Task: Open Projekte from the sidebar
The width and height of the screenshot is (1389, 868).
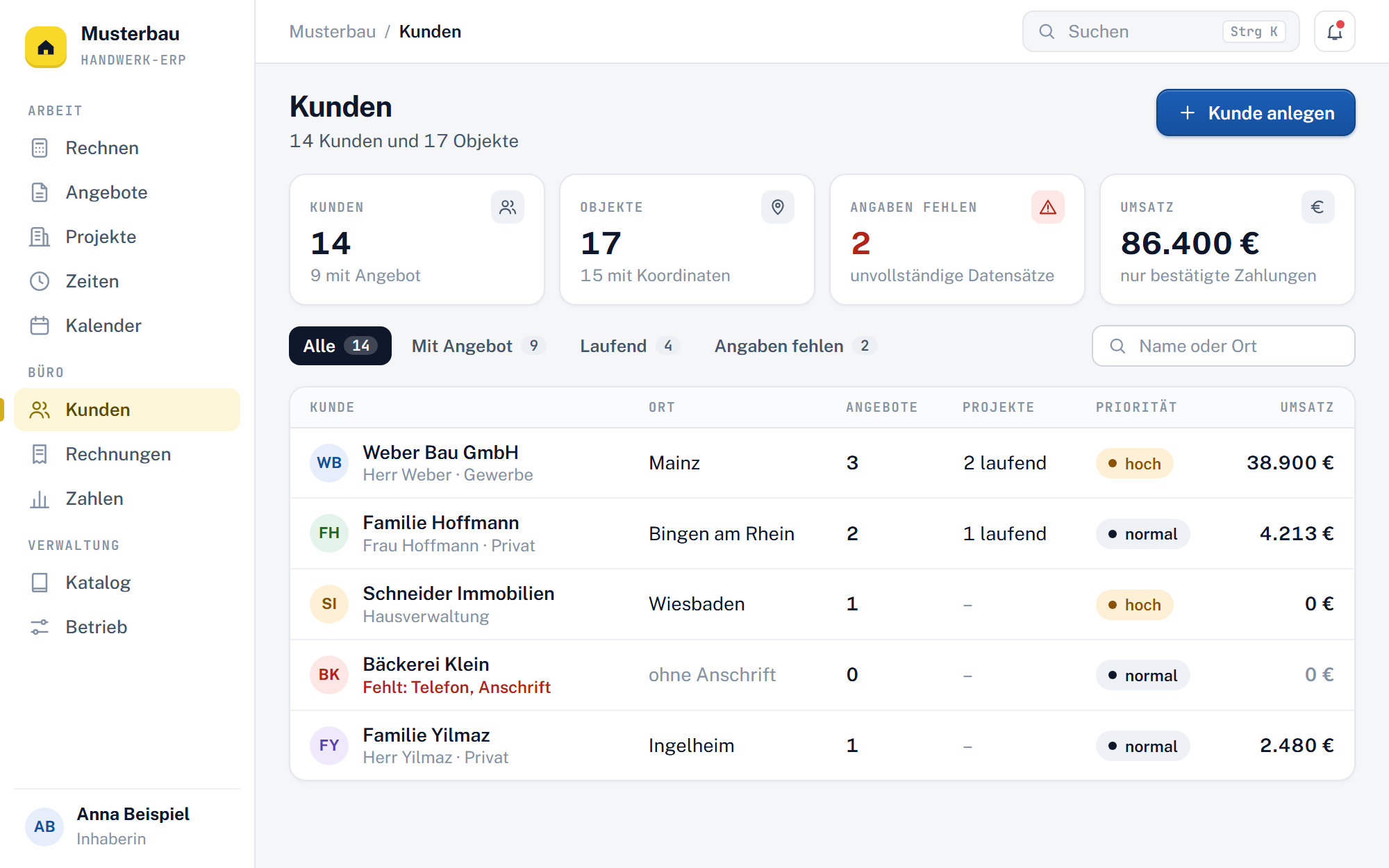Action: [x=127, y=237]
